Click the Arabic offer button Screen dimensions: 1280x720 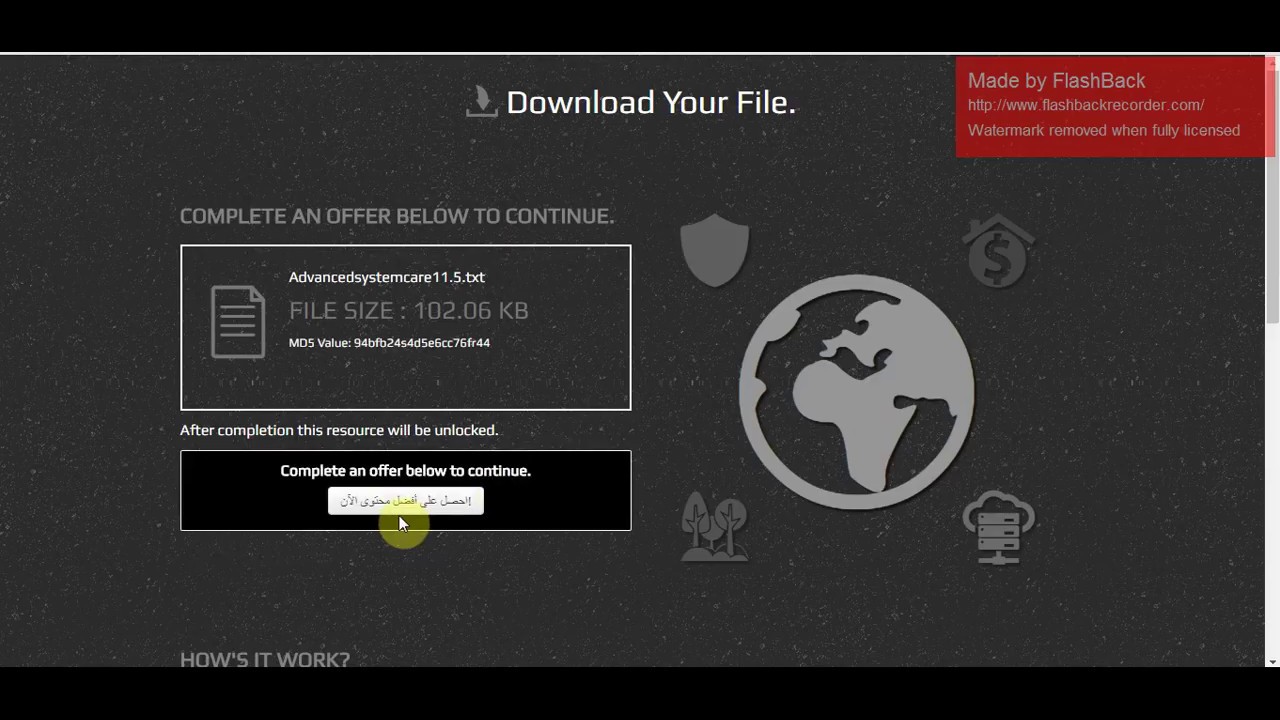[405, 501]
